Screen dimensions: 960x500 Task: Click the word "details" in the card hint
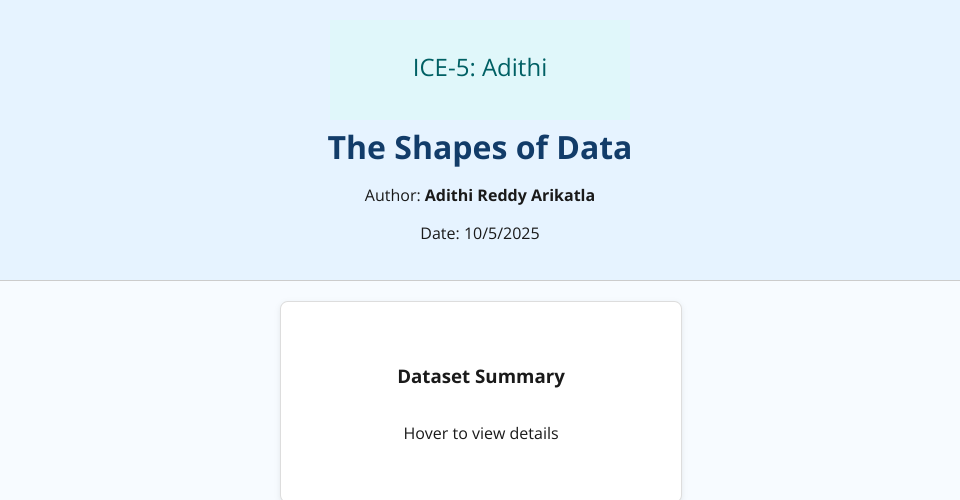point(535,433)
